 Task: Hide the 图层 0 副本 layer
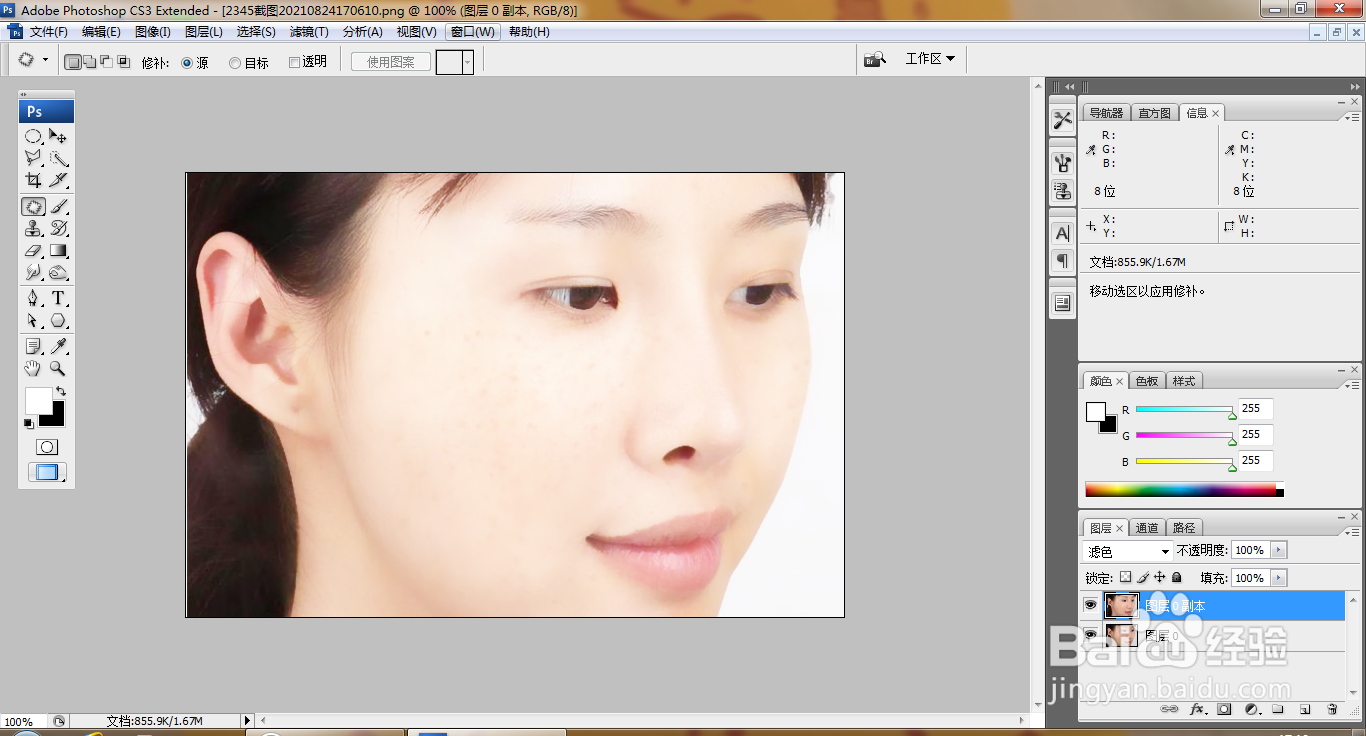click(1090, 605)
